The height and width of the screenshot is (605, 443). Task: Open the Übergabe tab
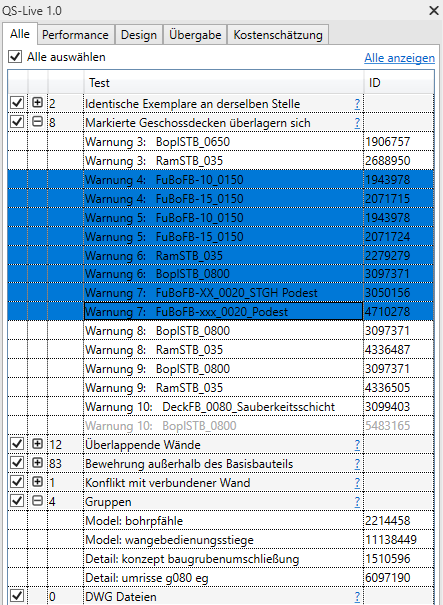195,35
